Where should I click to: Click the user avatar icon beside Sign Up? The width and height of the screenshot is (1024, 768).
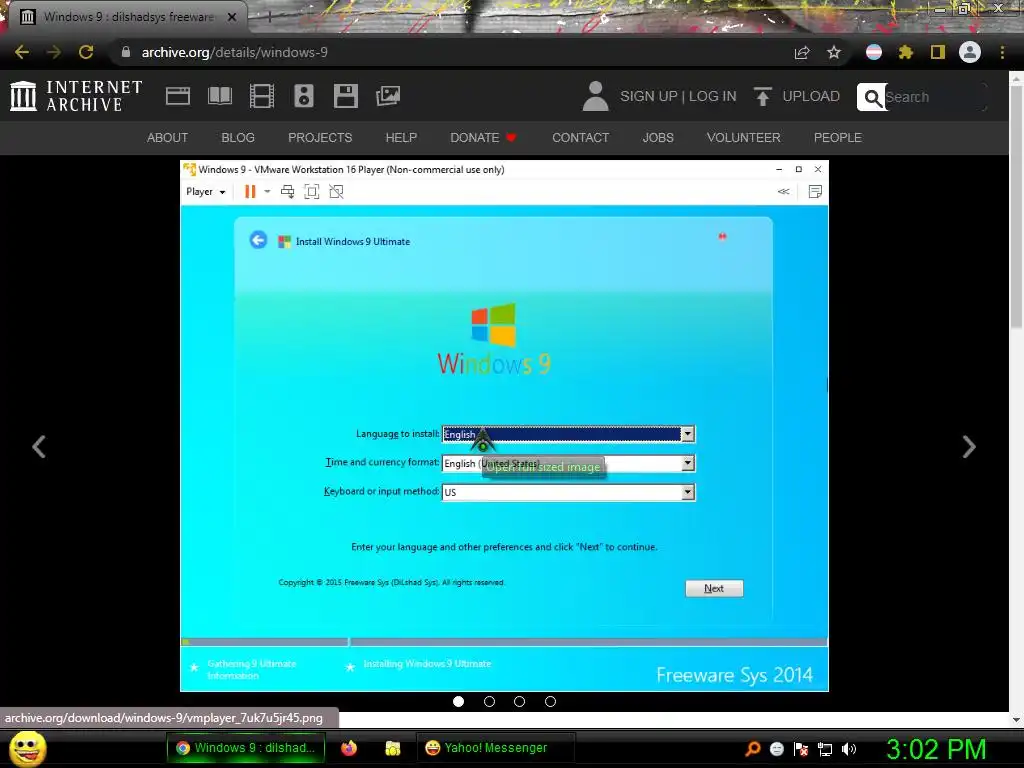[595, 96]
